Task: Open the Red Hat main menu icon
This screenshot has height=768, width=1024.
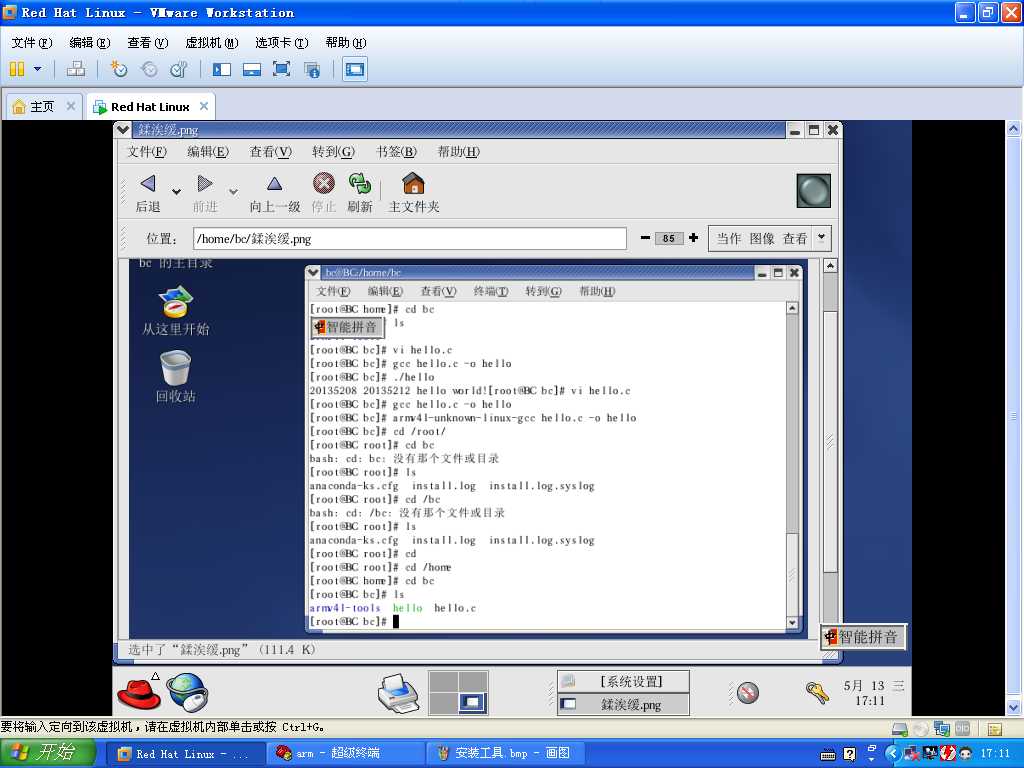Action: click(x=139, y=692)
